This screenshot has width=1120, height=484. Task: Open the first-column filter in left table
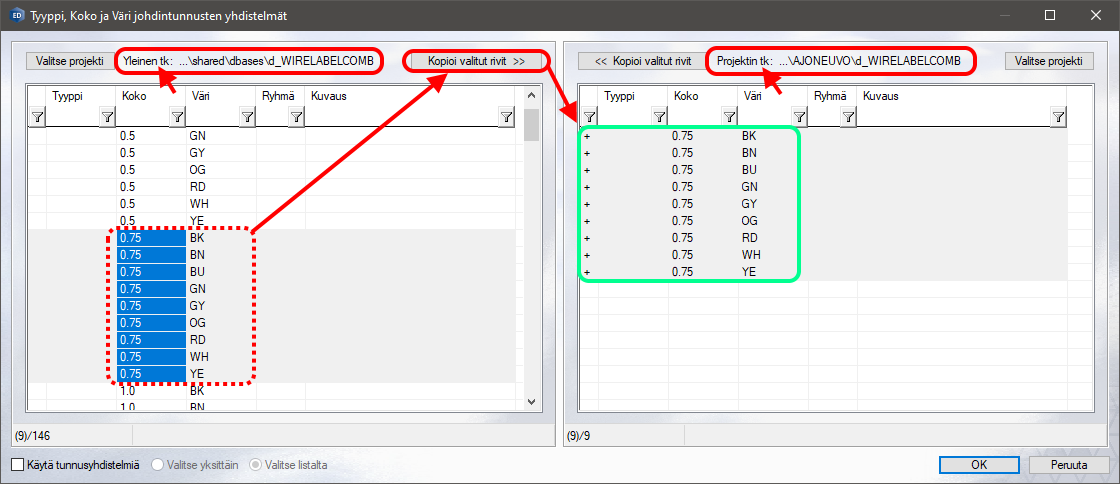coord(37,117)
